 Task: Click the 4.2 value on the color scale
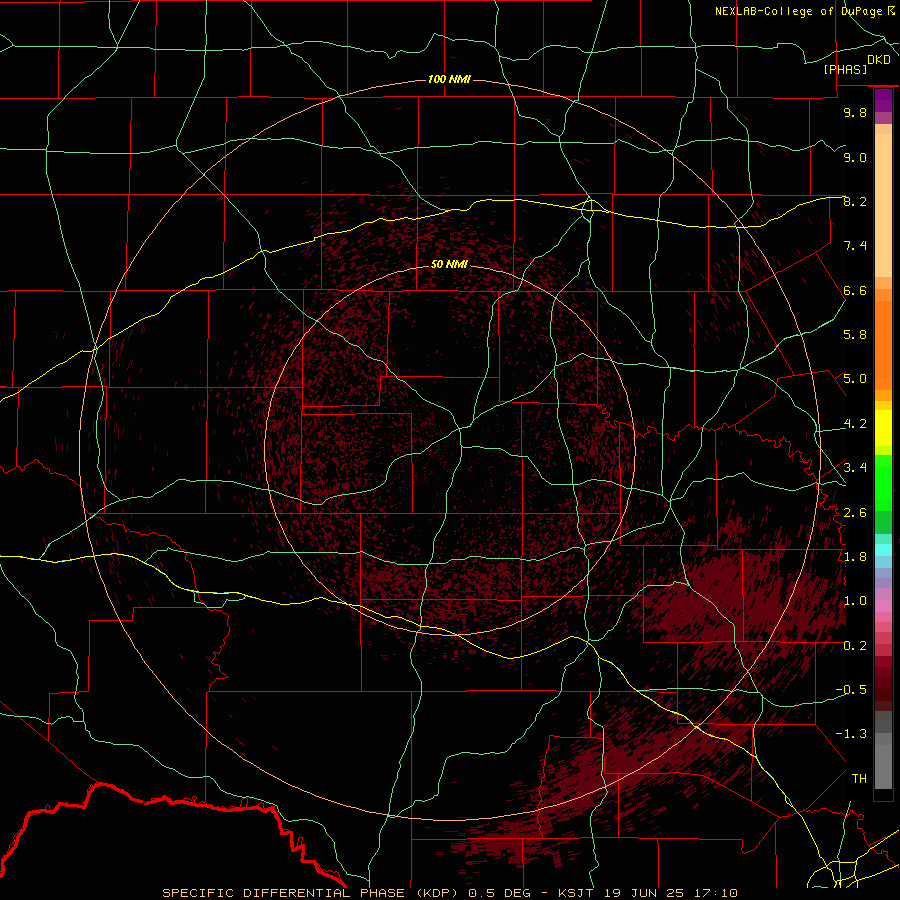pyautogui.click(x=855, y=424)
